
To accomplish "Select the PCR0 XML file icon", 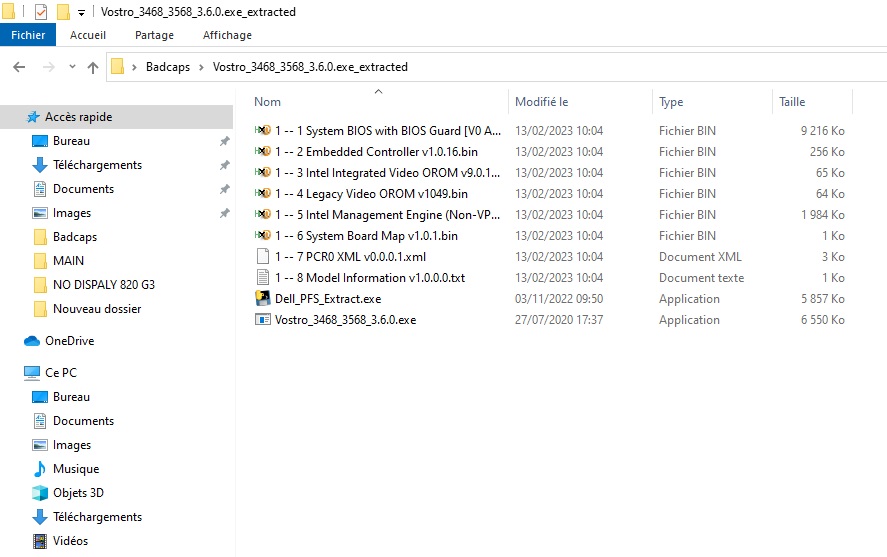I will click(262, 256).
